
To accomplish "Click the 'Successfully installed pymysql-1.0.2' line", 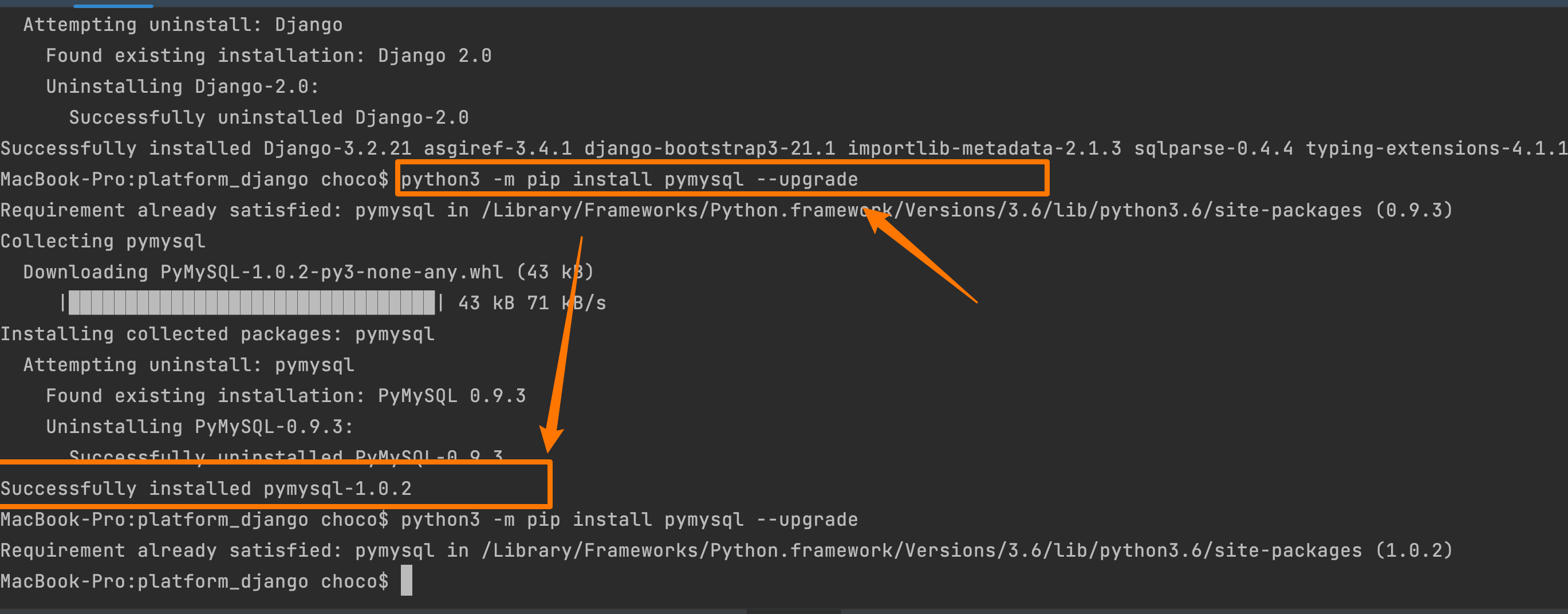I will point(206,488).
